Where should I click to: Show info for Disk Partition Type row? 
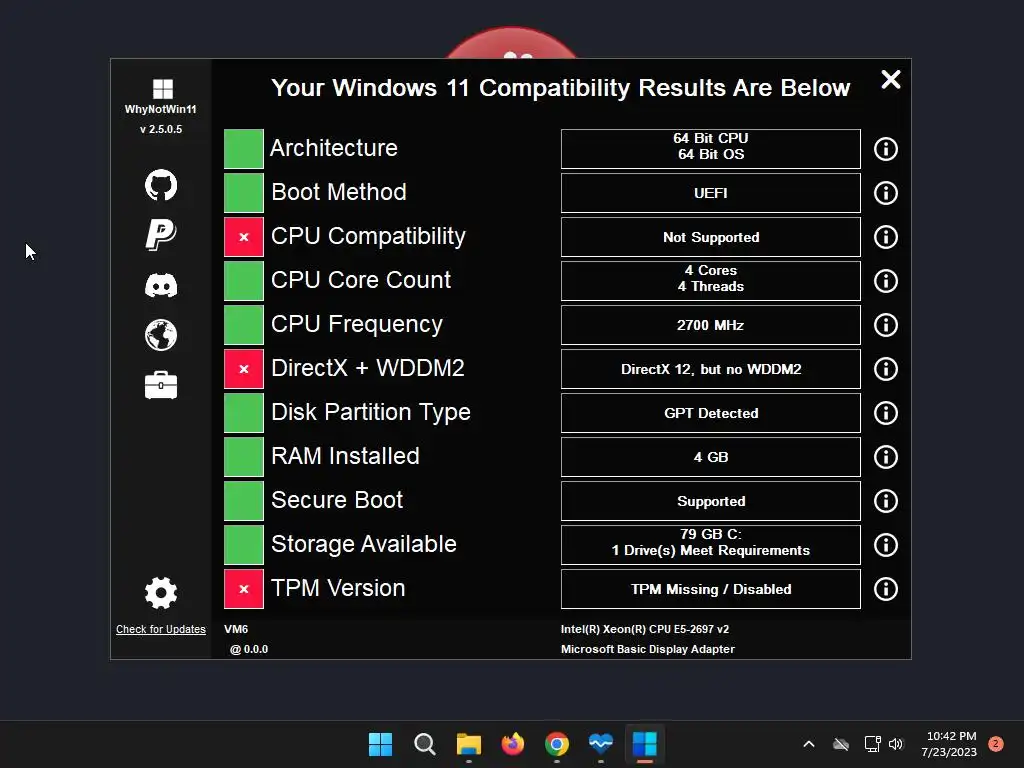point(886,413)
